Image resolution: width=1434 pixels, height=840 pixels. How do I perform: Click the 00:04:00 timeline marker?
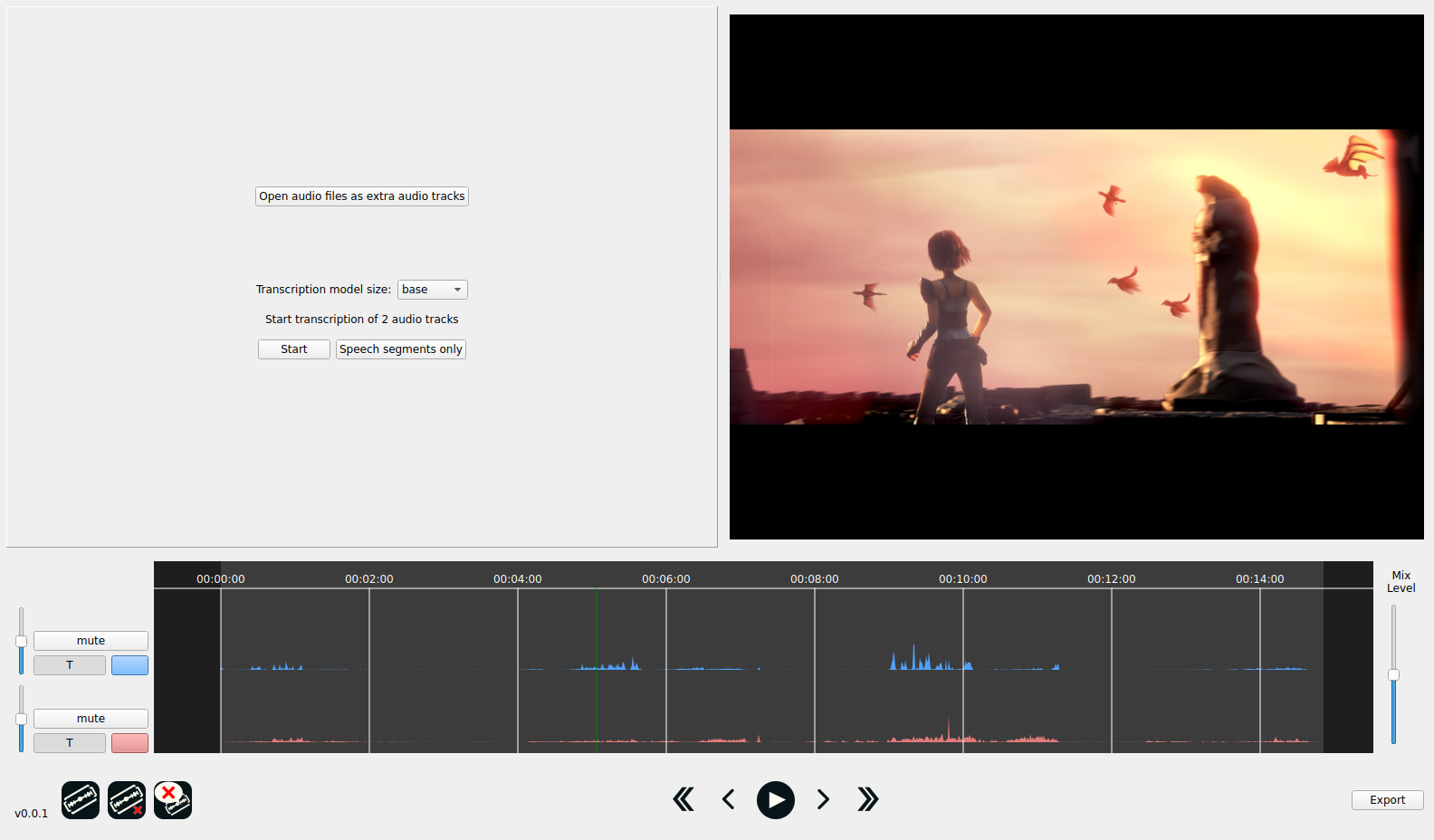[518, 579]
